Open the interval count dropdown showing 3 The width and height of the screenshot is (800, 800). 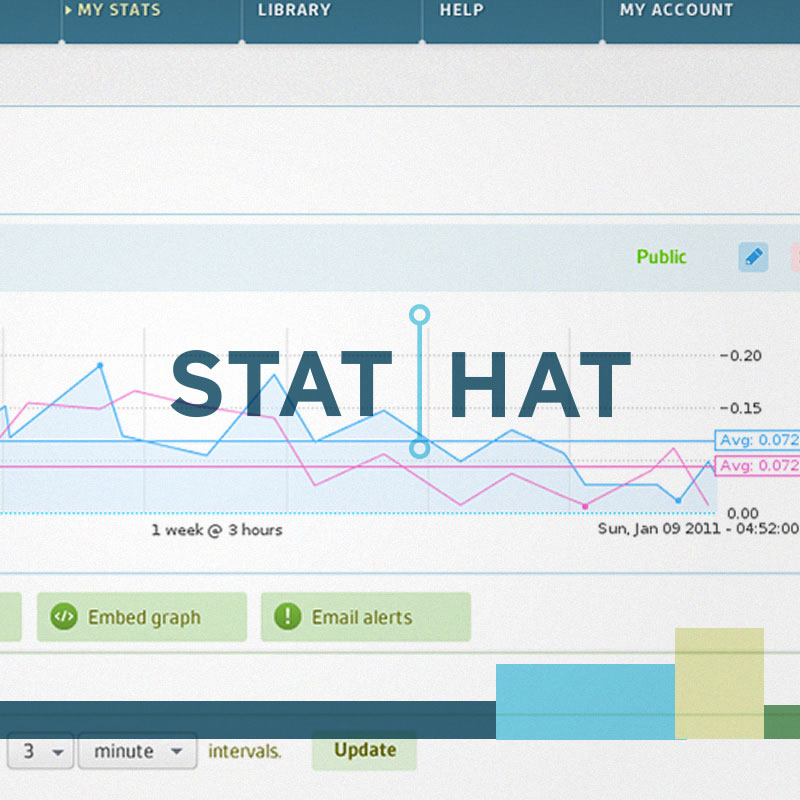click(40, 751)
